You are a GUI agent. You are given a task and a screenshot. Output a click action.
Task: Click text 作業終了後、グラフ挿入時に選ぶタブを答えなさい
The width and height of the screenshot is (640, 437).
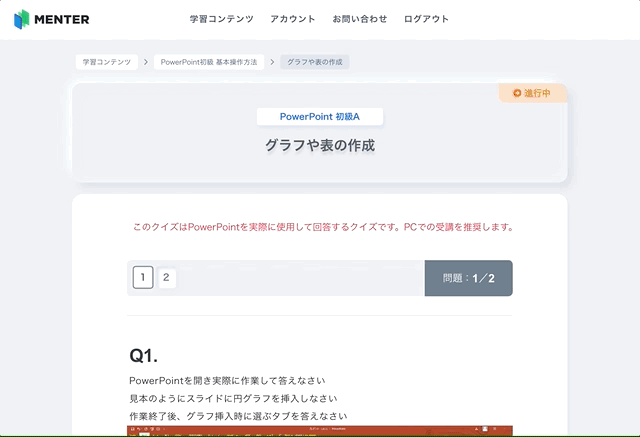(238, 416)
